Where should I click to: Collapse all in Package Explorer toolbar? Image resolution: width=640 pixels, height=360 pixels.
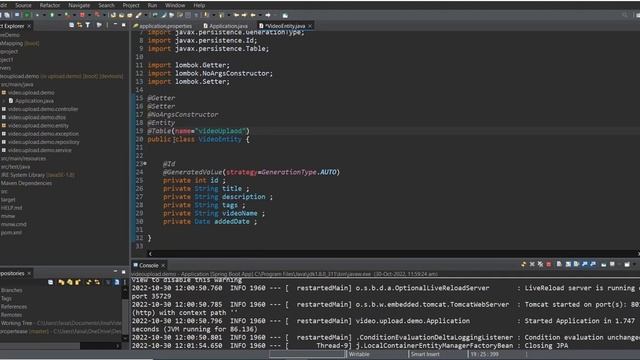point(71,25)
